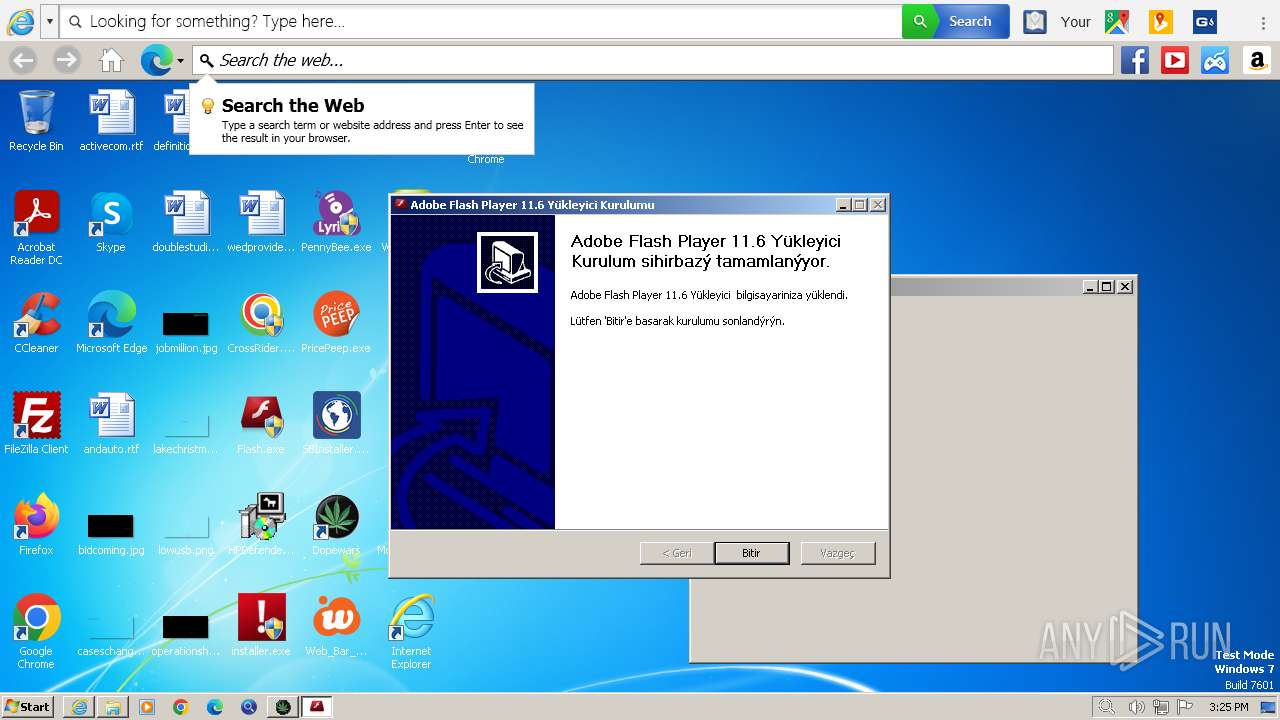Click Bitir to finish Flash Player setup
Viewport: 1280px width, 720px height.
(751, 553)
